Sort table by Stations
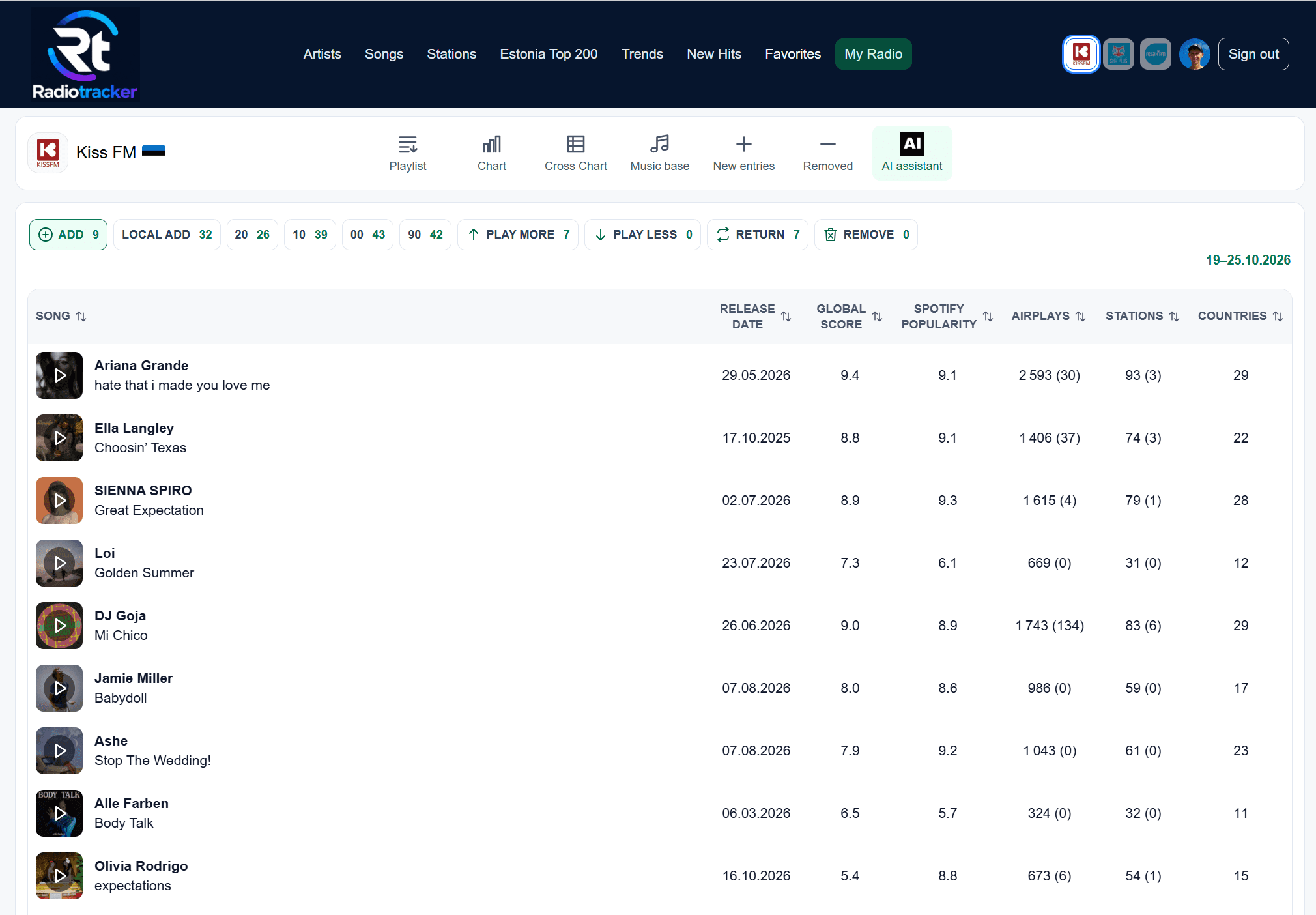The height and width of the screenshot is (915, 1316). click(1142, 316)
